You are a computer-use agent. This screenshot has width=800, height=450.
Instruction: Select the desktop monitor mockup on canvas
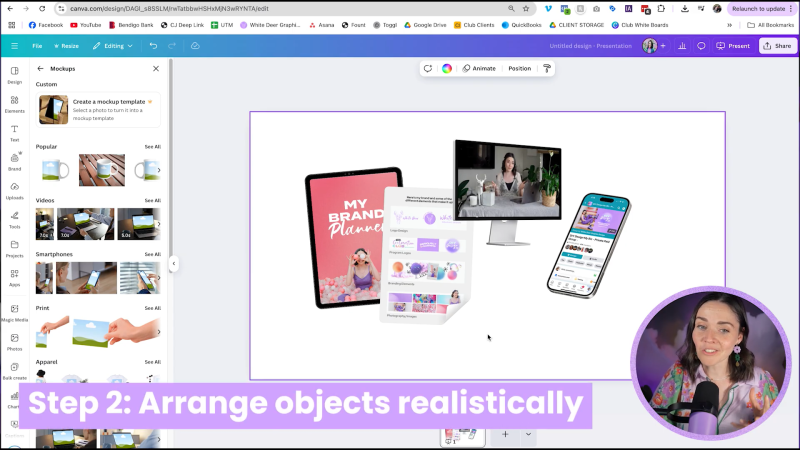click(x=508, y=191)
